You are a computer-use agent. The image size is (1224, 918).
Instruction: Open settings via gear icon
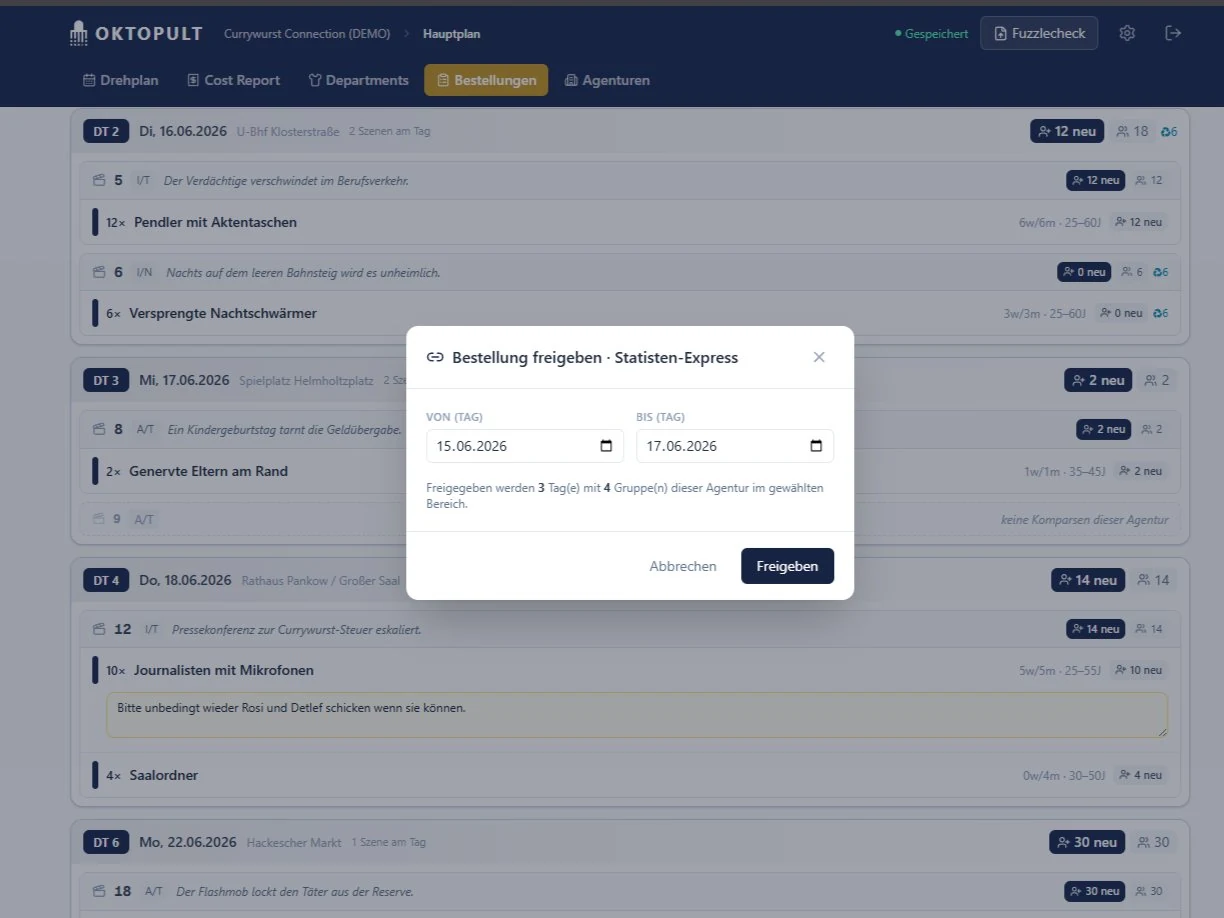click(1127, 33)
